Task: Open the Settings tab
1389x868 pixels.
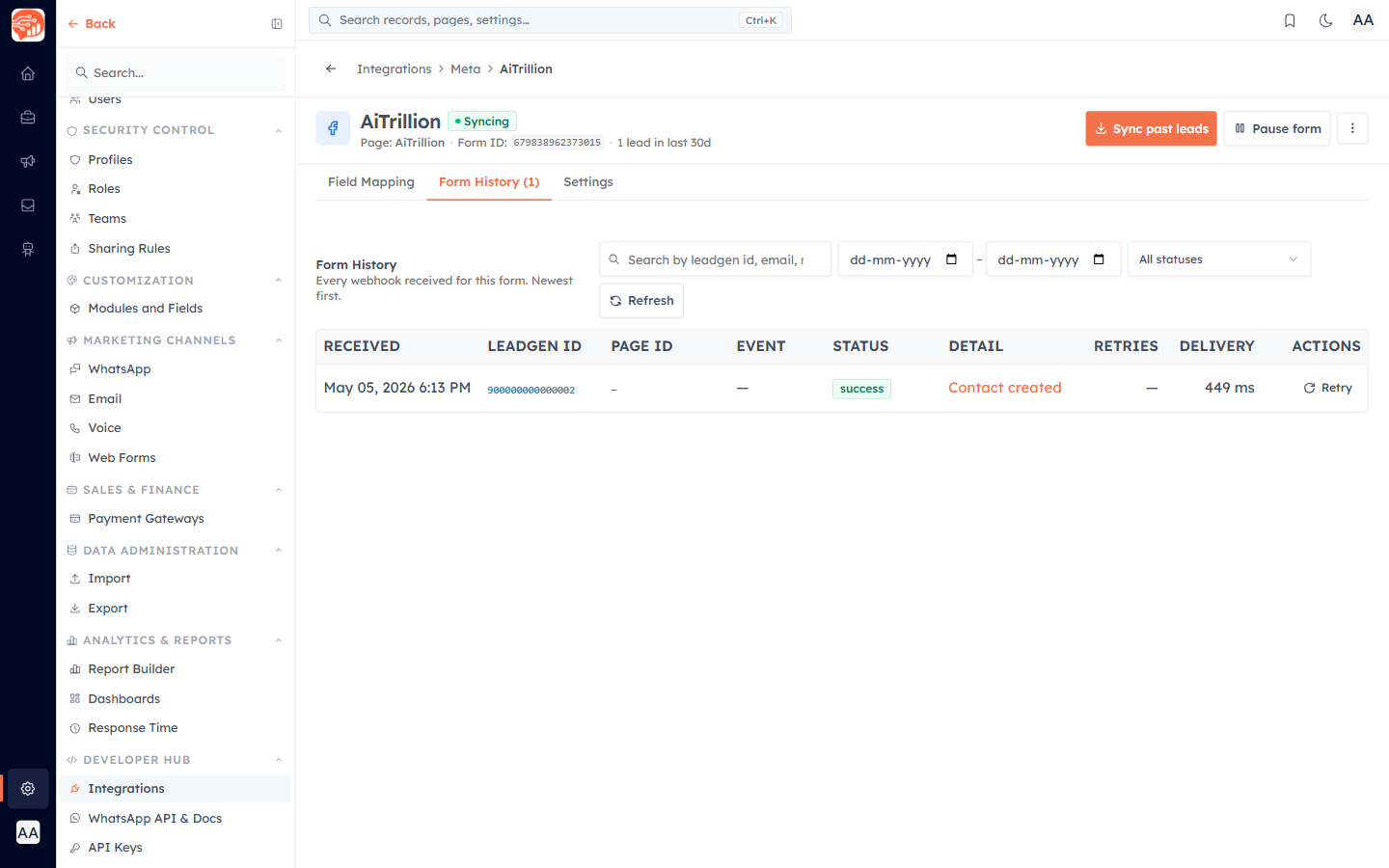Action: click(x=588, y=182)
